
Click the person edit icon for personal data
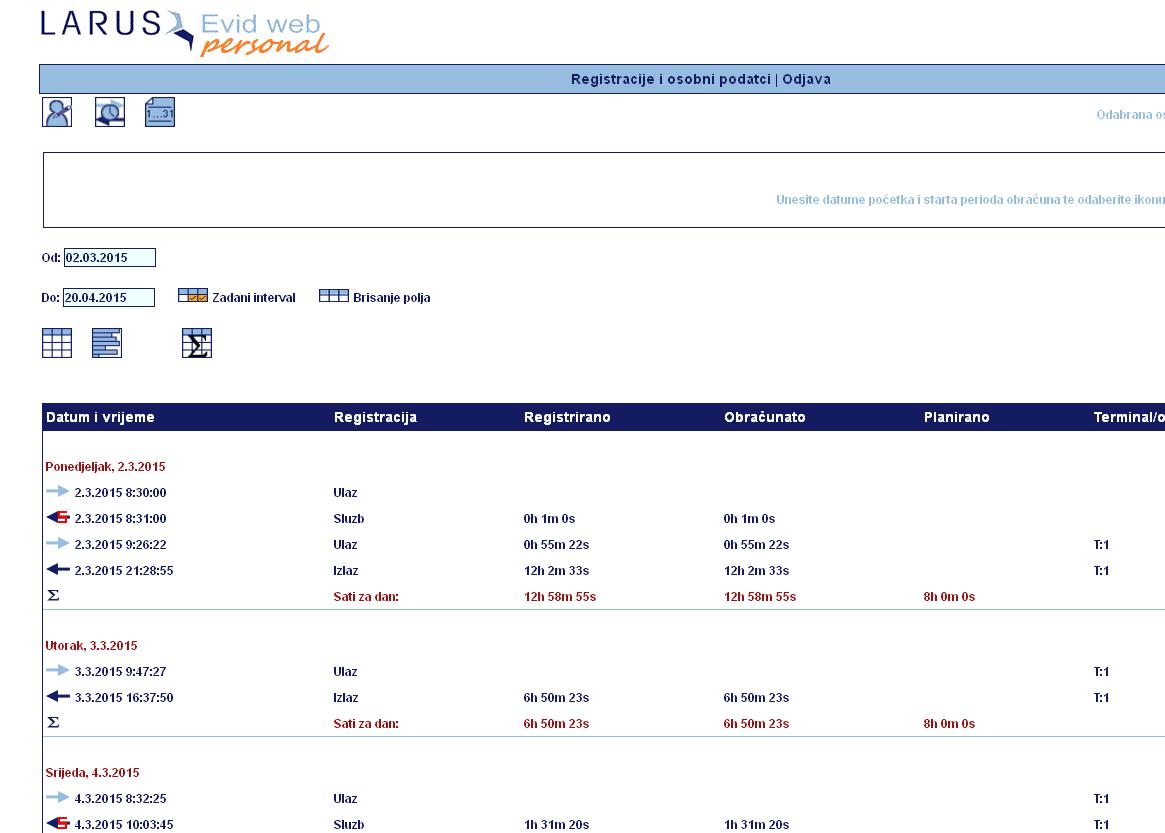[57, 112]
